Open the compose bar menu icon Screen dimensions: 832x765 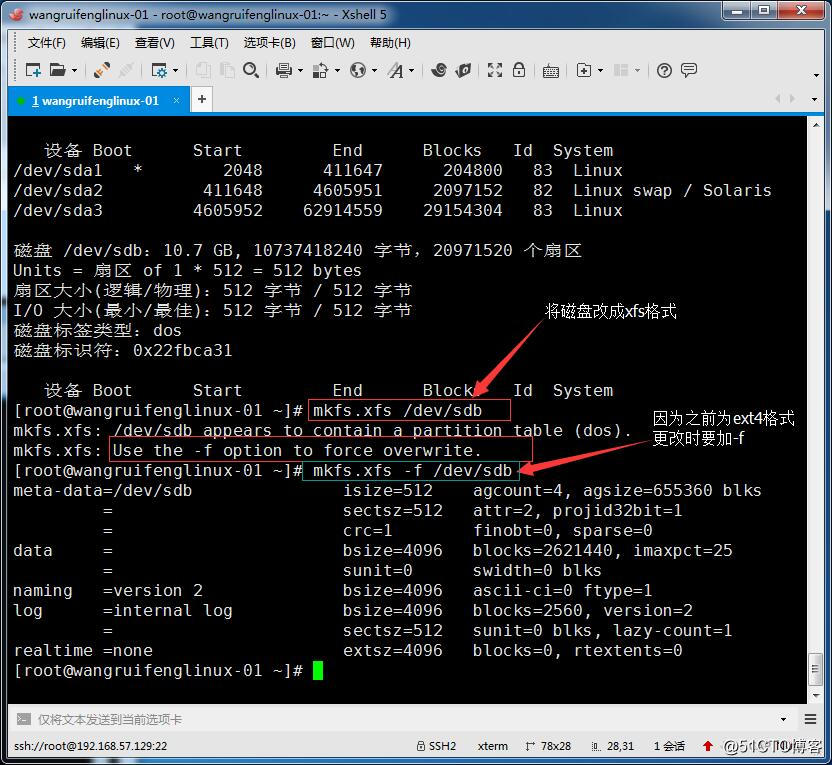[810, 719]
